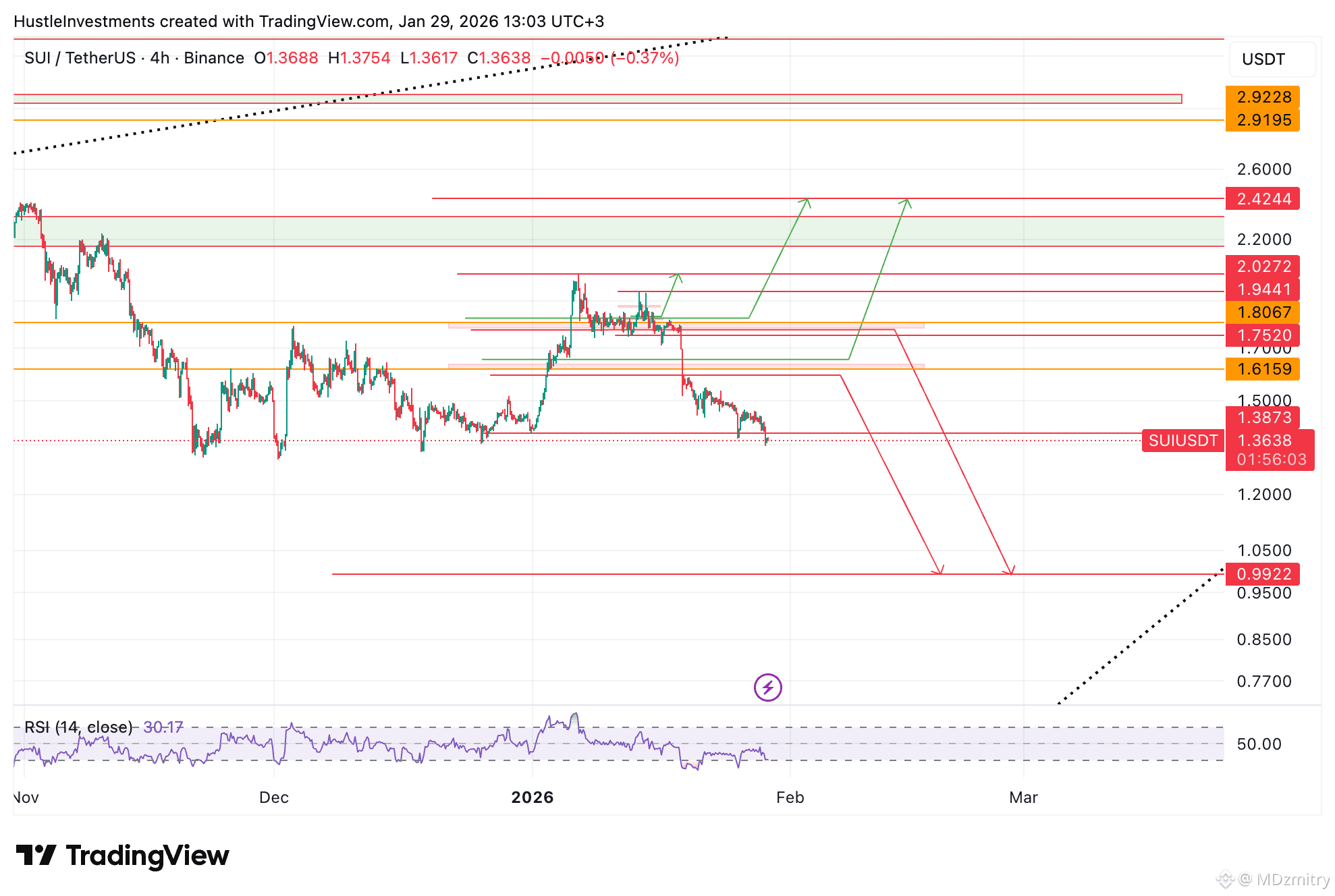This screenshot has height=896, width=1335.
Task: Click the 01:56:03 candle countdown timer
Action: pos(1271,459)
